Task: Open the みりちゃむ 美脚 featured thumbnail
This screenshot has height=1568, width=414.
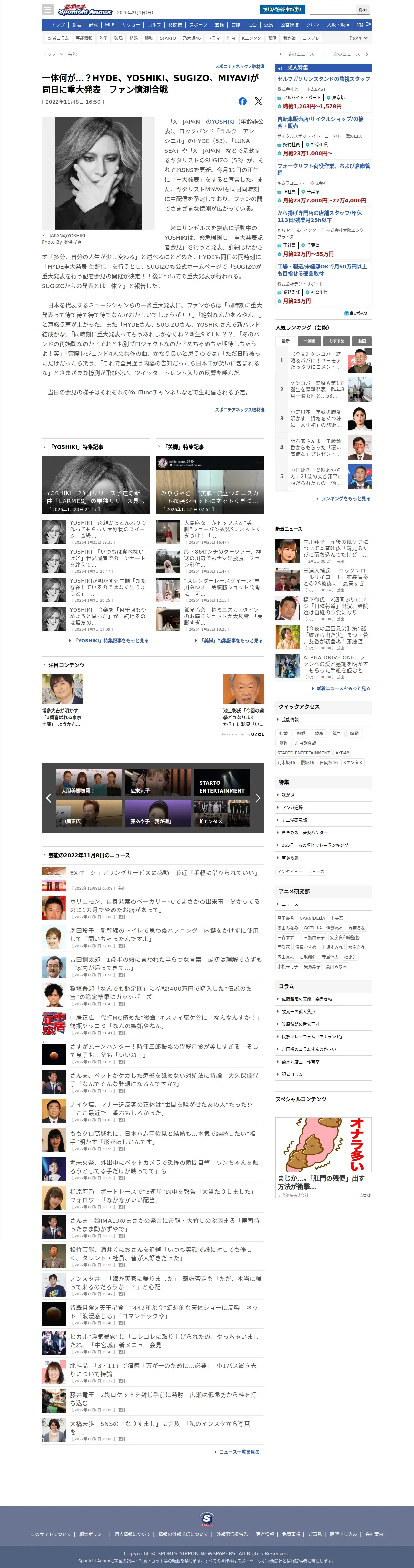Action: point(210,485)
